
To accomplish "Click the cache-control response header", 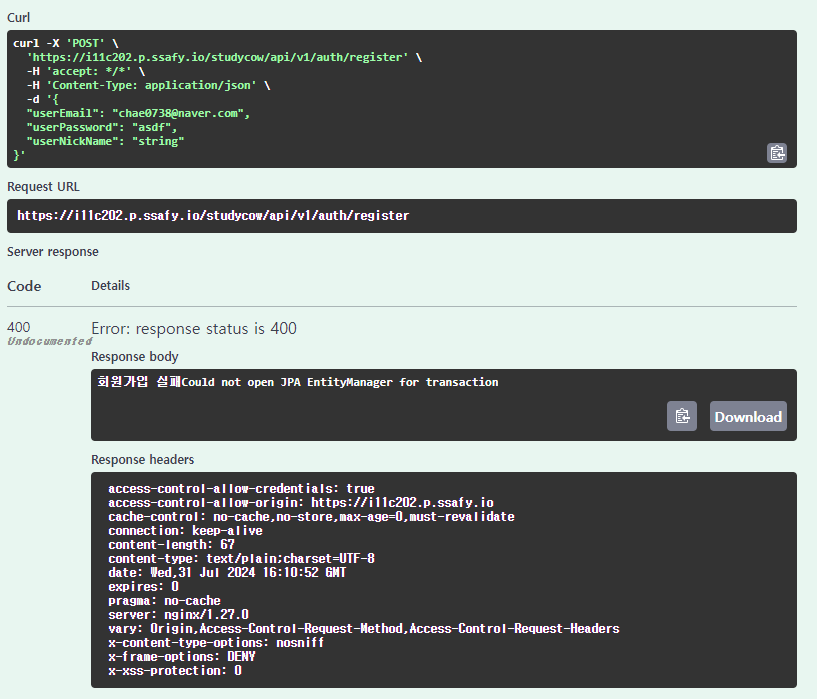I will [x=311, y=517].
